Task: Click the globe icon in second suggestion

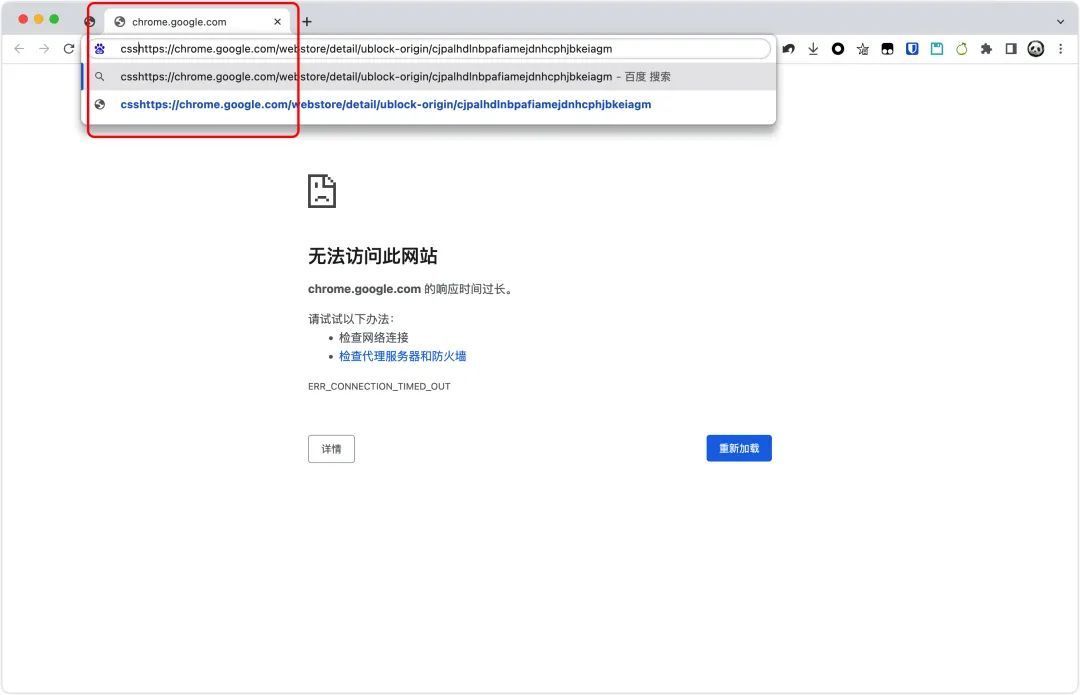Action: pos(100,105)
